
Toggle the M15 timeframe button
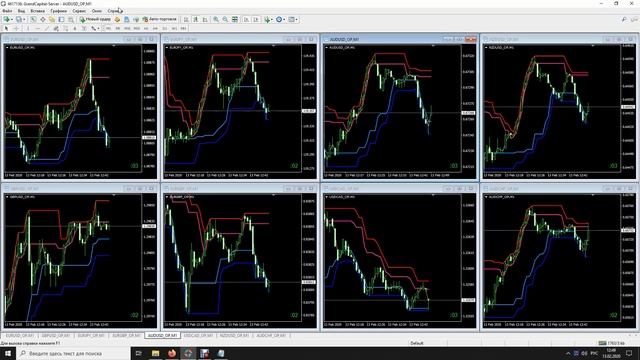(x=127, y=28)
